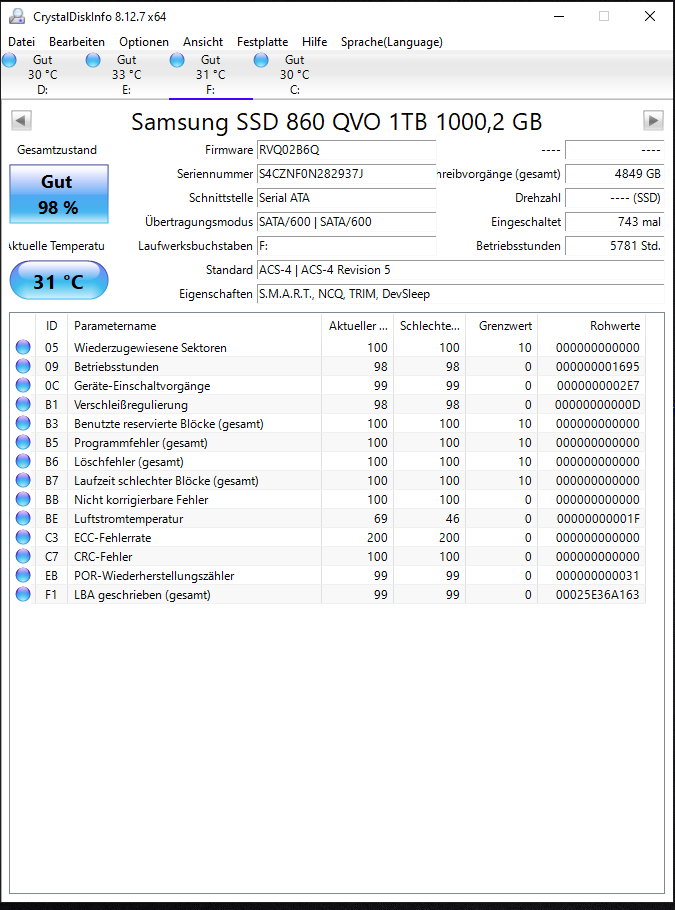Go to the next disk with right arrow
This screenshot has height=910, width=675.
click(654, 121)
